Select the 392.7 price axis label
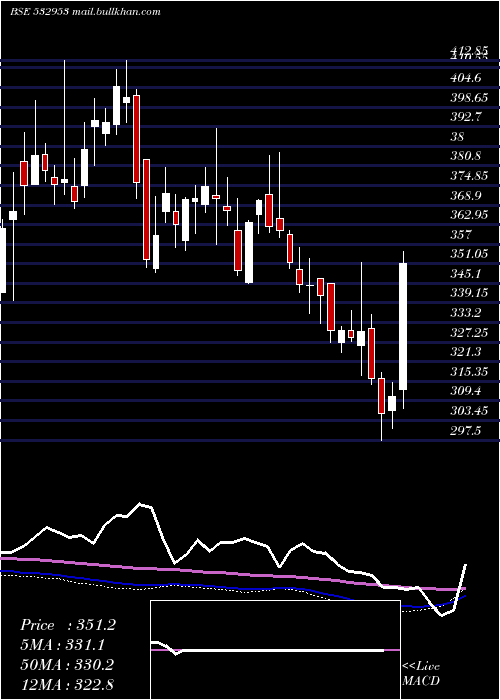This screenshot has width=500, height=700. click(466, 117)
